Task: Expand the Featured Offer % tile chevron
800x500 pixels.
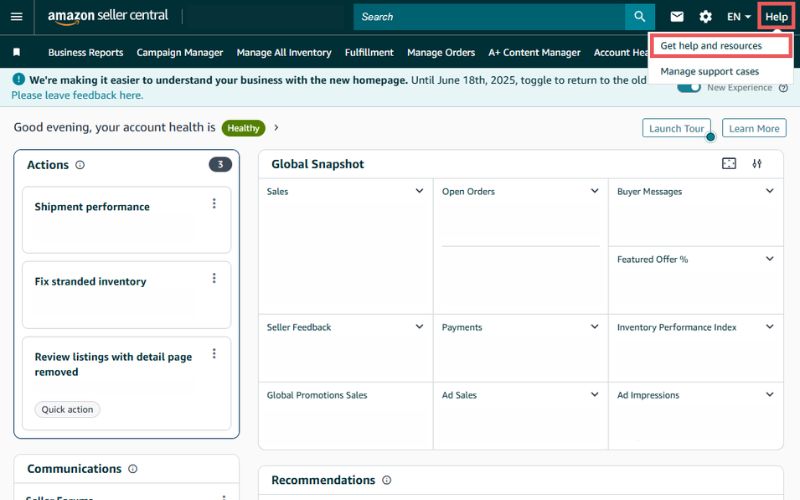Action: click(x=769, y=259)
